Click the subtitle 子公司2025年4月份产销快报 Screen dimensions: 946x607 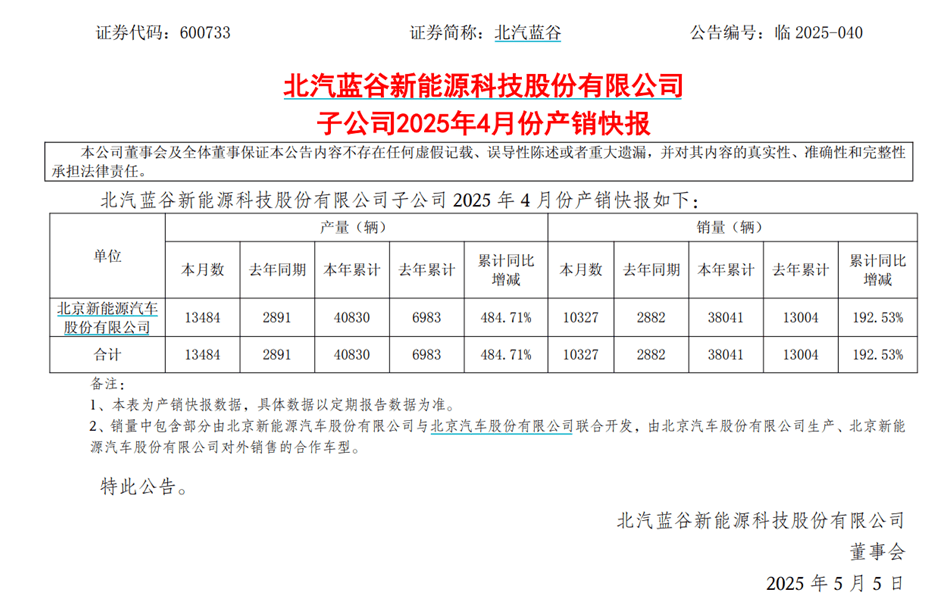click(483, 123)
